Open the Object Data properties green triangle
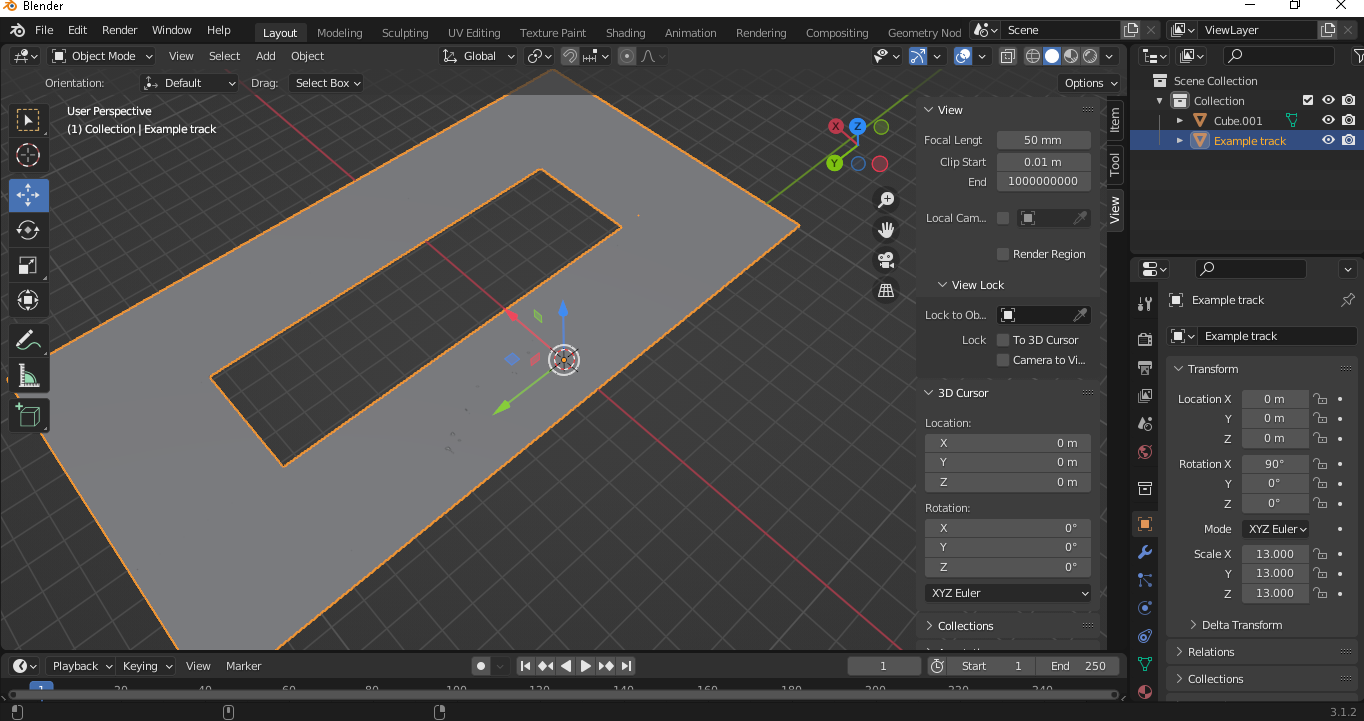The image size is (1364, 721). pos(1145,664)
